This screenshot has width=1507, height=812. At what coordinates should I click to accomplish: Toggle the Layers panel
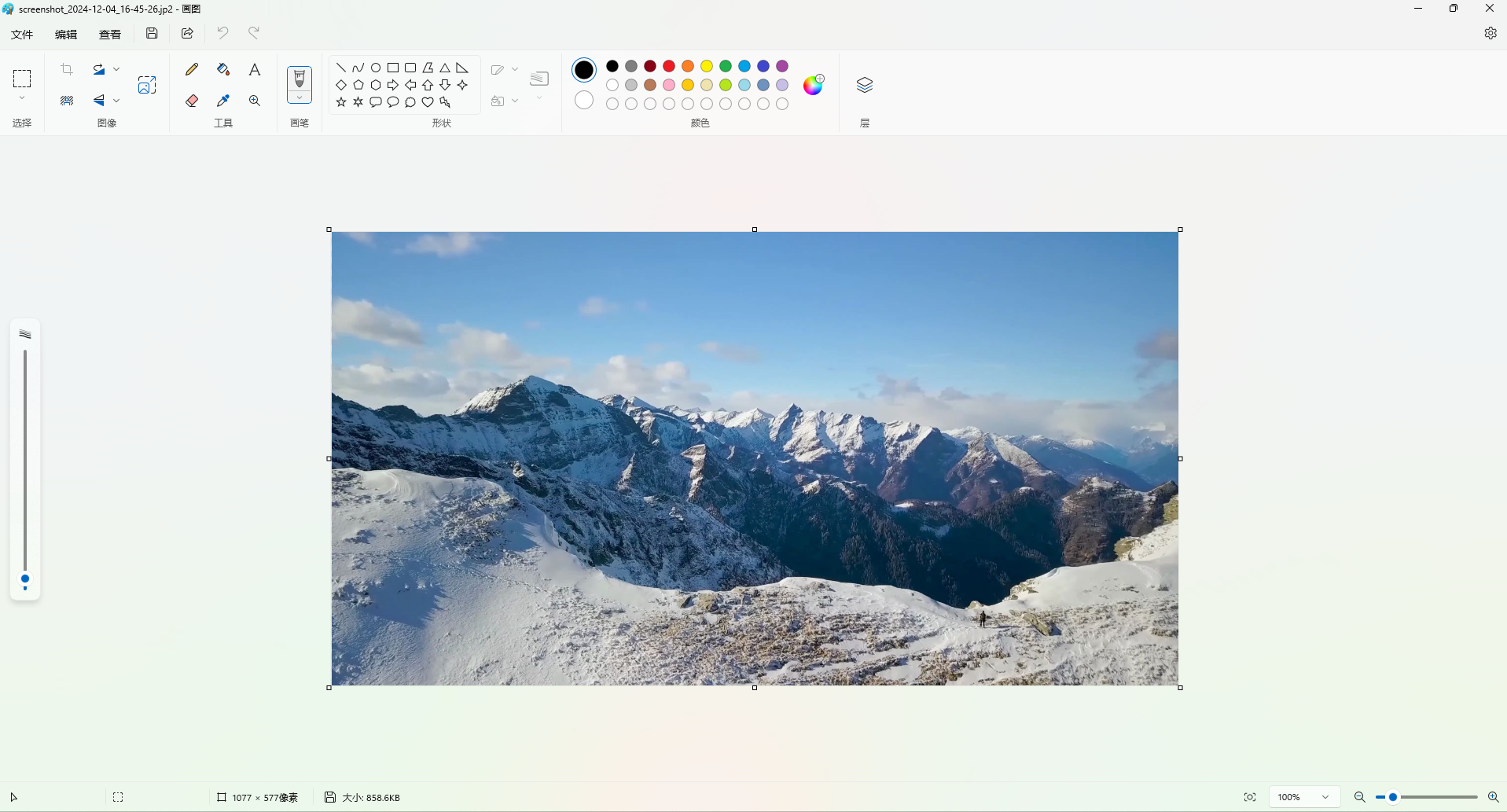pyautogui.click(x=865, y=85)
